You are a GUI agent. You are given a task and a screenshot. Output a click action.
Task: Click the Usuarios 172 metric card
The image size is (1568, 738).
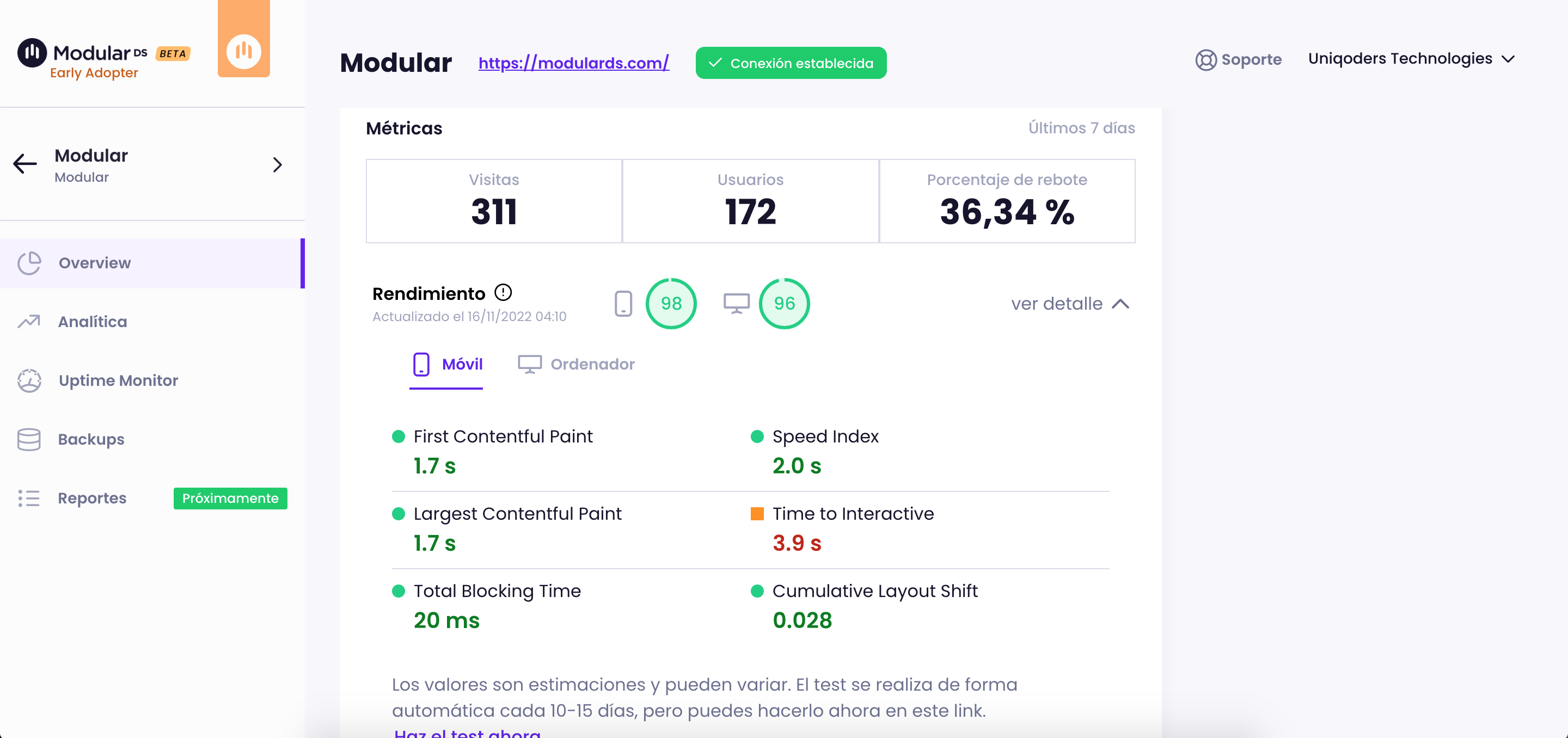tap(750, 201)
